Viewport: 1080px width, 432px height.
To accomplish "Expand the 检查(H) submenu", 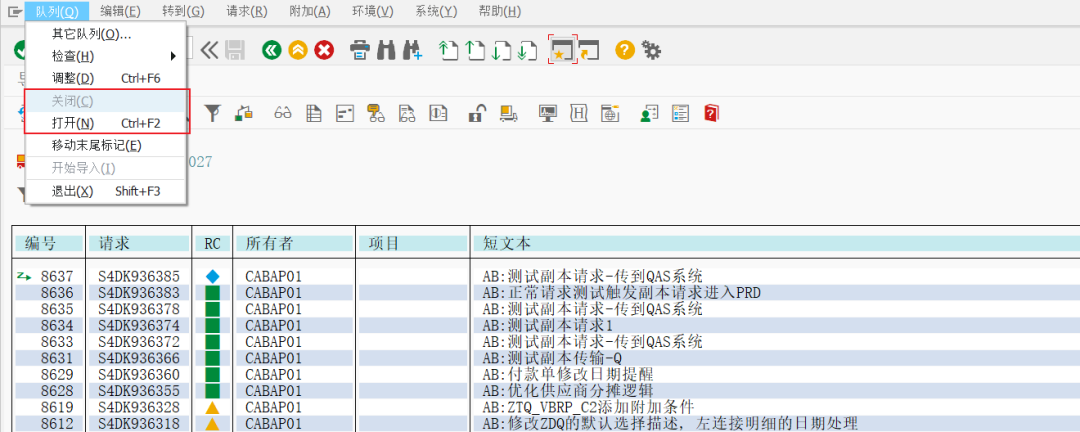I will coord(105,56).
